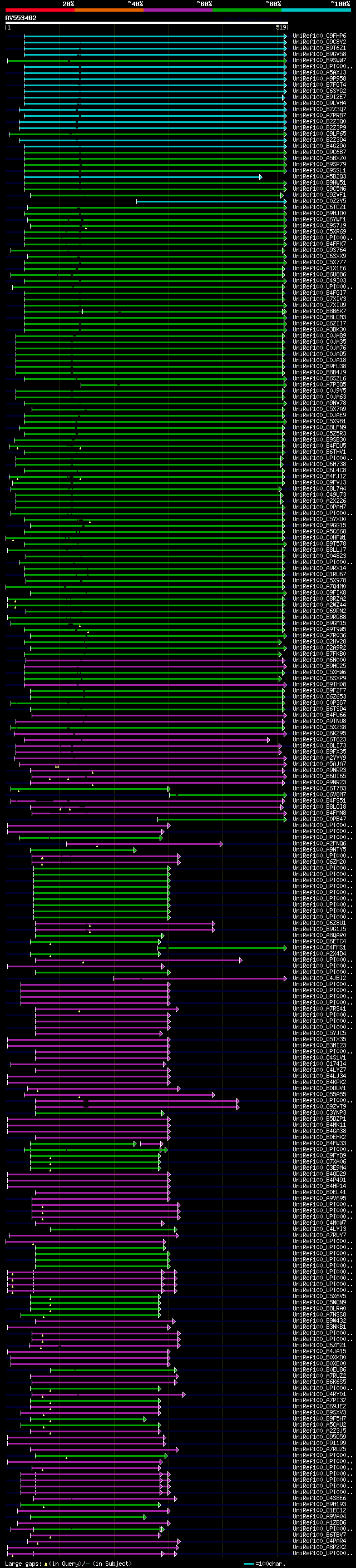This screenshot has width=356, height=1568.
Task: Click the red 20% identity legend segment
Action: (x=39, y=10)
